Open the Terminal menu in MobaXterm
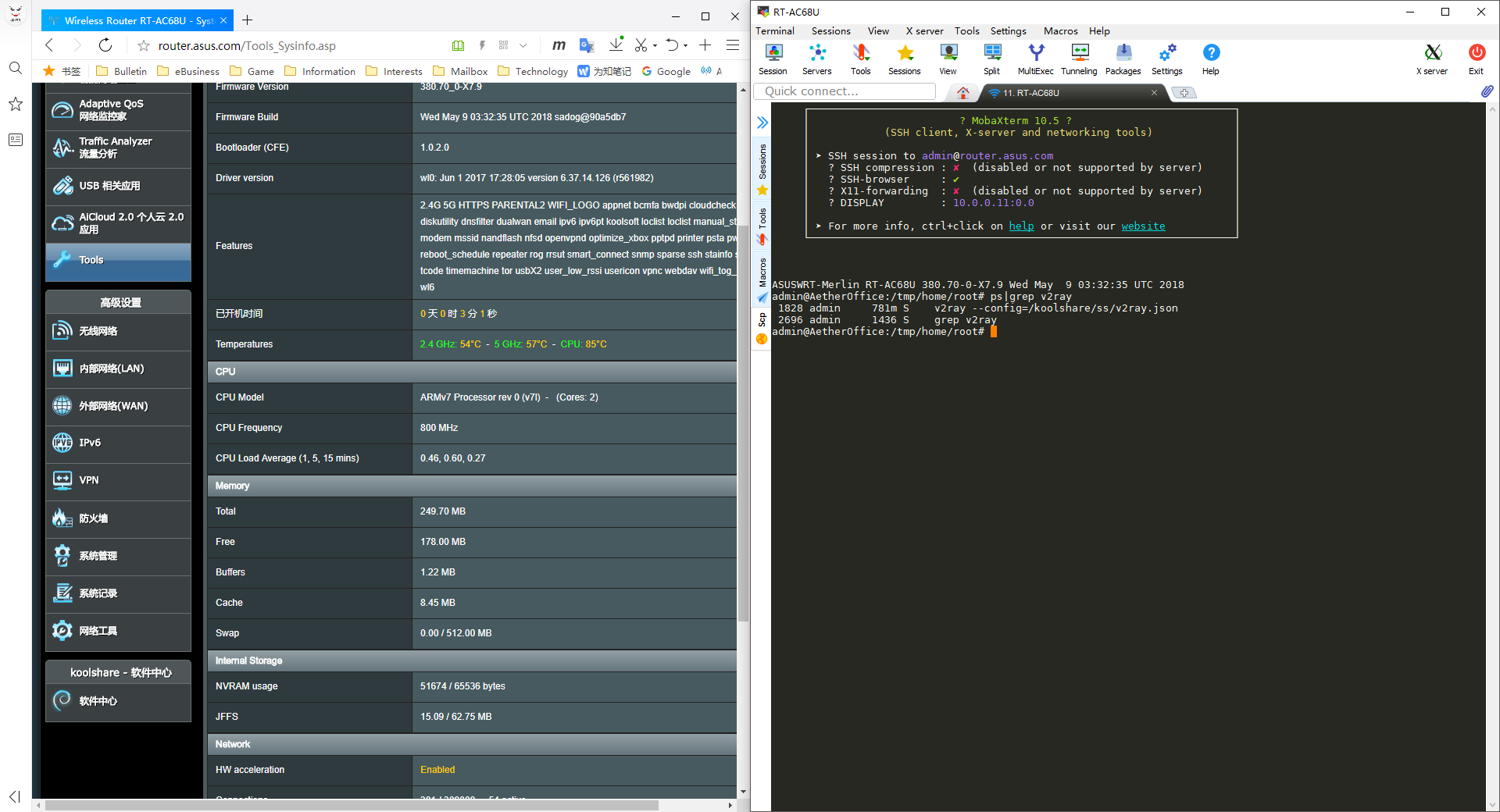1500x812 pixels. 775,31
